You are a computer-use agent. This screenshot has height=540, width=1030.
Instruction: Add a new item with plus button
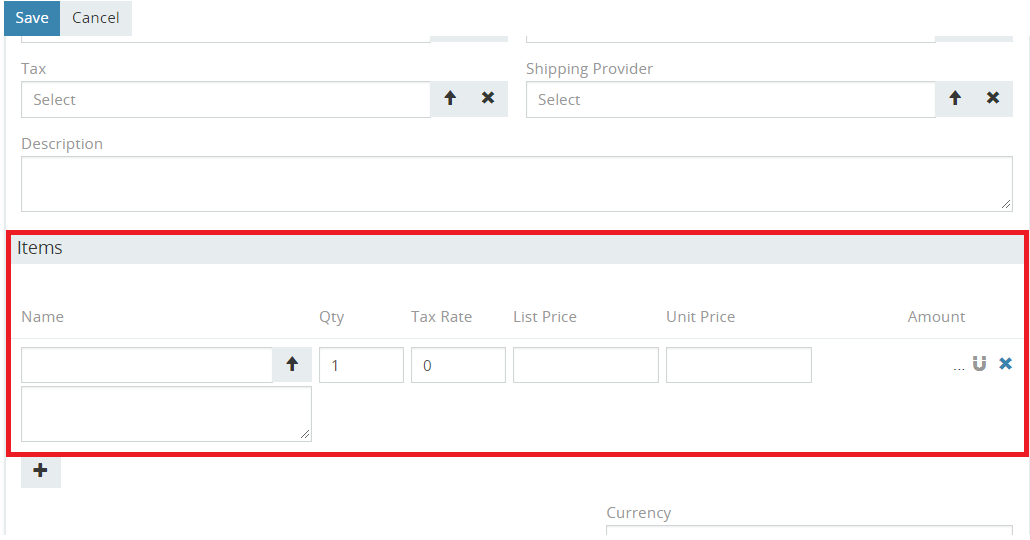click(41, 471)
